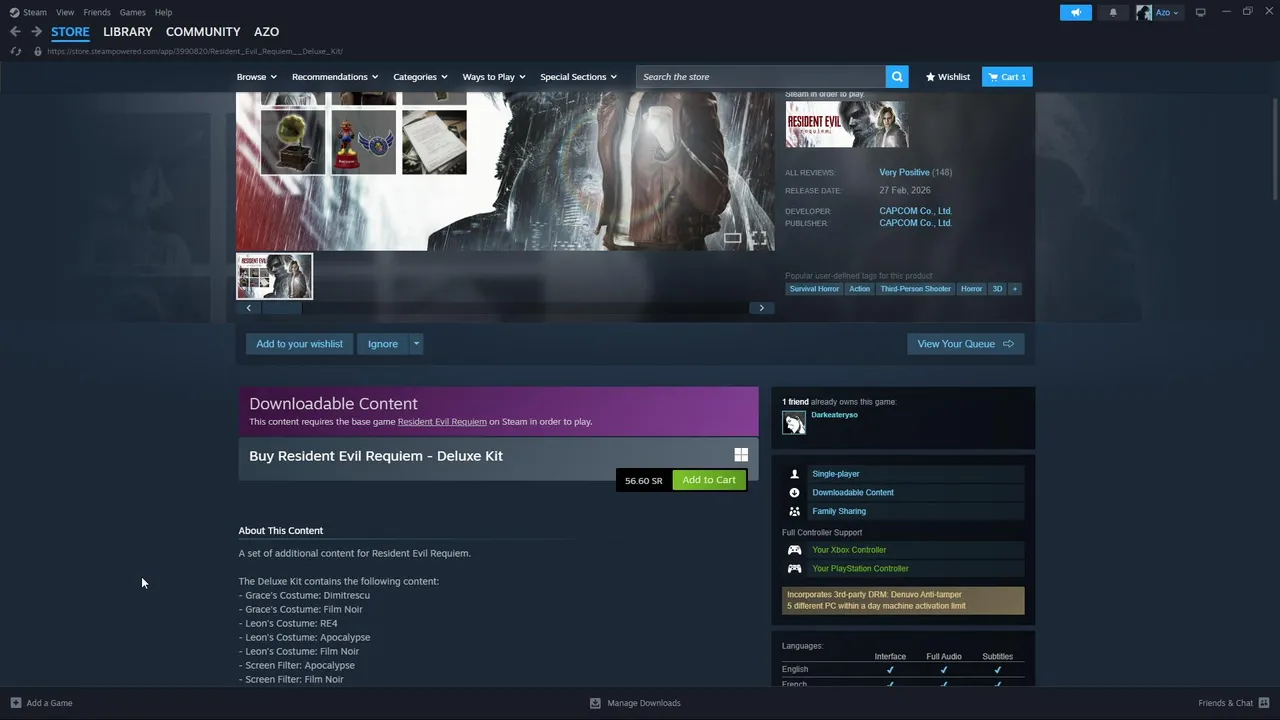Image resolution: width=1280 pixels, height=720 pixels.
Task: Open the Help menu
Action: point(163,12)
